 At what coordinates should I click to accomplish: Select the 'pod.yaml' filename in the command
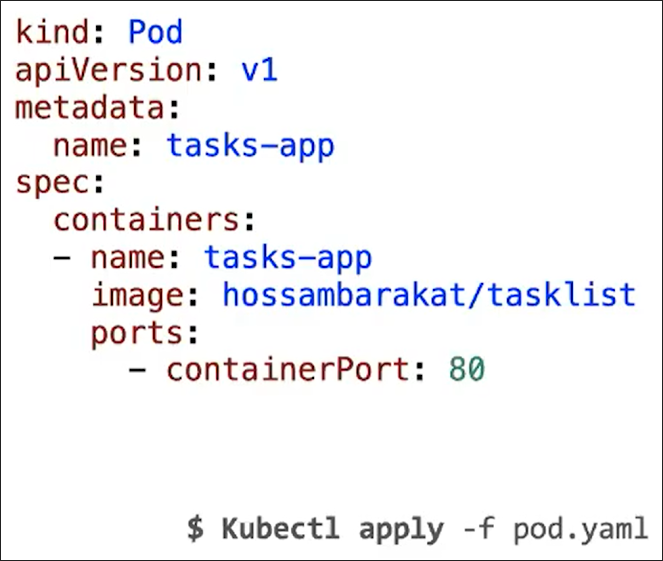point(580,528)
